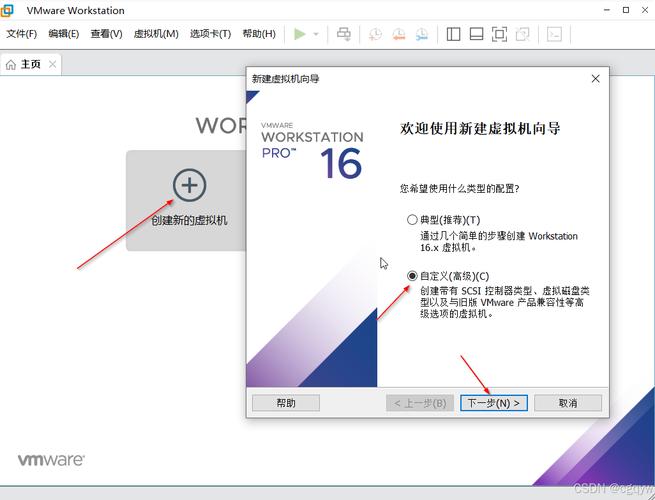Open the 文件(F) menu
The height and width of the screenshot is (500, 655).
pos(21,34)
